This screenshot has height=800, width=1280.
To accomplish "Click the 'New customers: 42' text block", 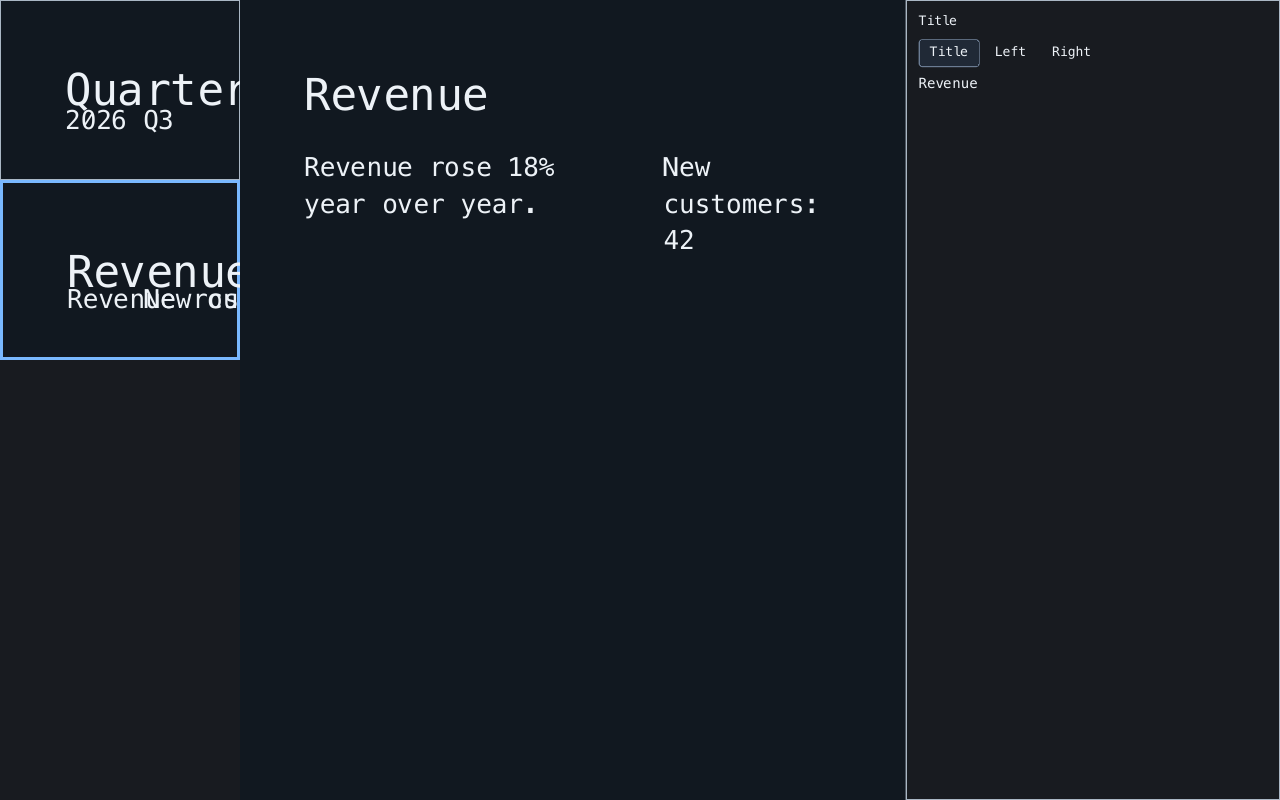I will pyautogui.click(x=741, y=204).
